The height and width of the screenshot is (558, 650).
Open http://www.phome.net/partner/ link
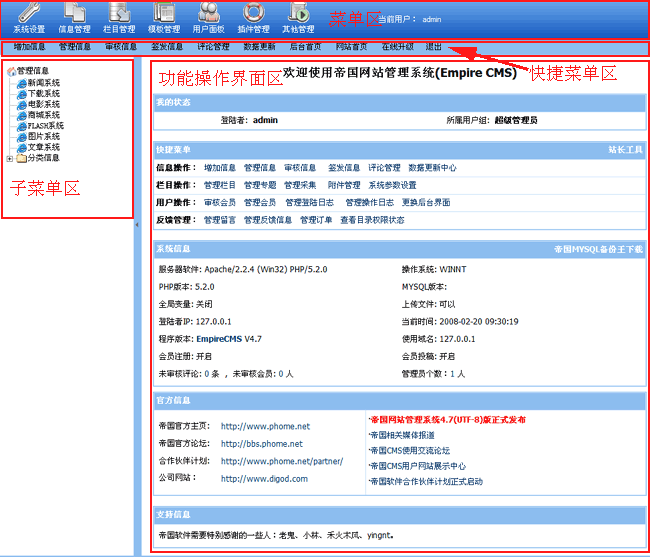(282, 462)
